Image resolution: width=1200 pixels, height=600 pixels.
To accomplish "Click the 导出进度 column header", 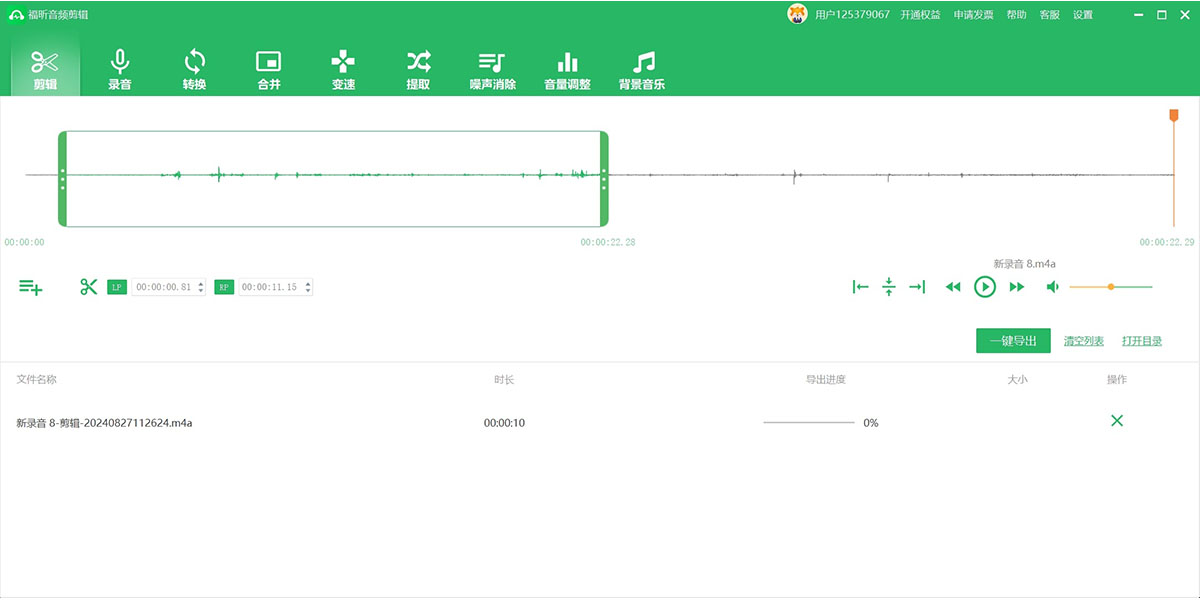I will (826, 380).
